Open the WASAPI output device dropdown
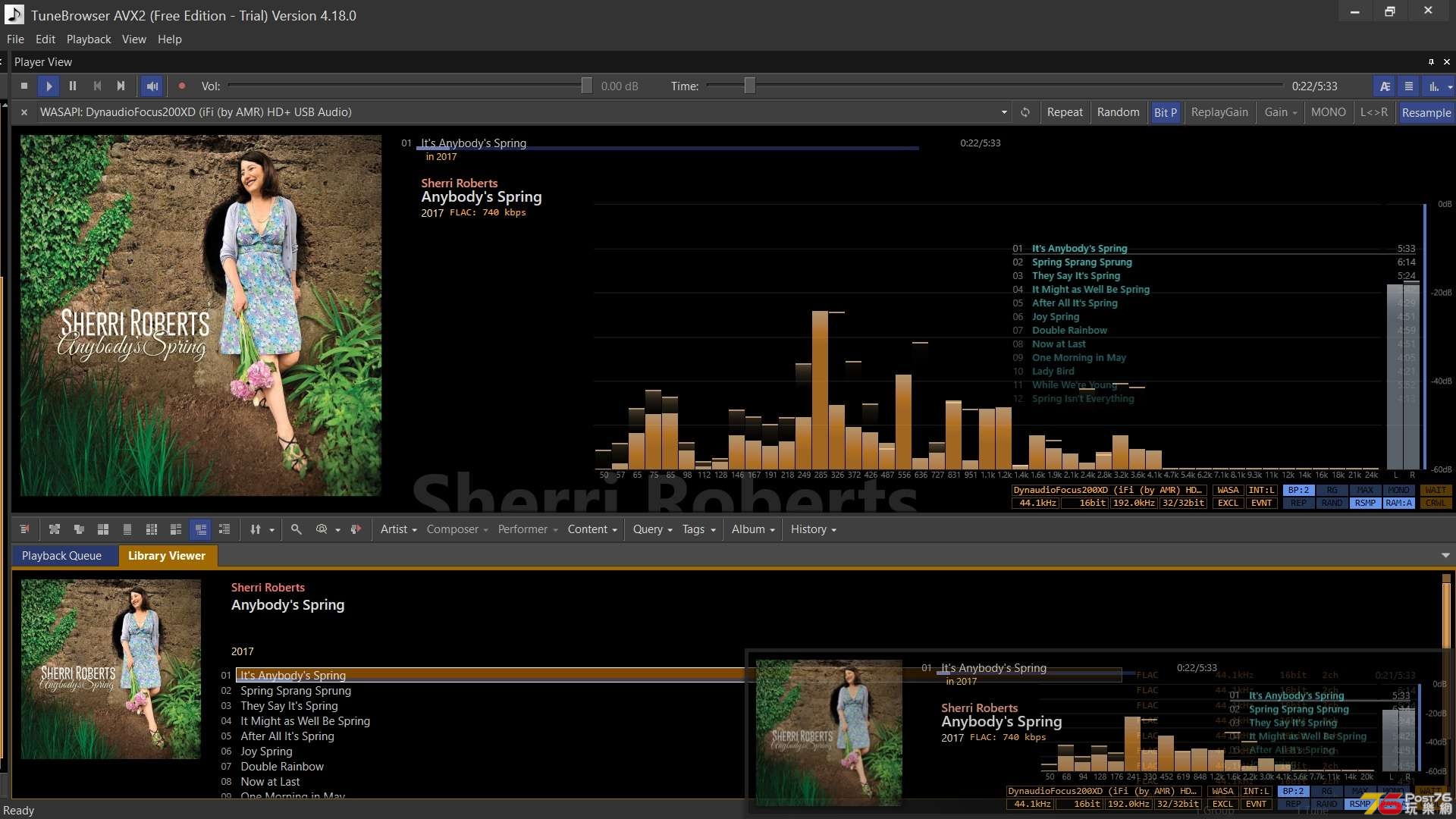Viewport: 1456px width, 819px height. point(1004,112)
